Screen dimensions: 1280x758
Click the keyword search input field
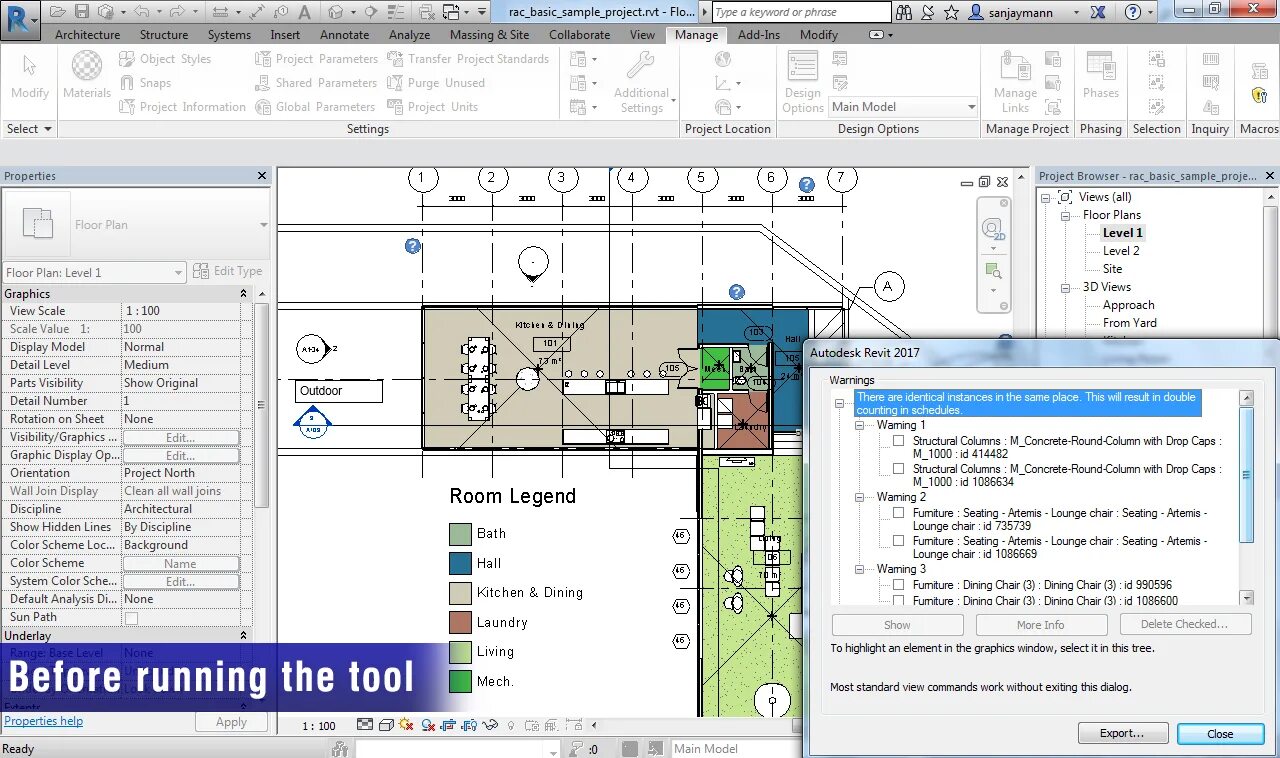[x=800, y=12]
